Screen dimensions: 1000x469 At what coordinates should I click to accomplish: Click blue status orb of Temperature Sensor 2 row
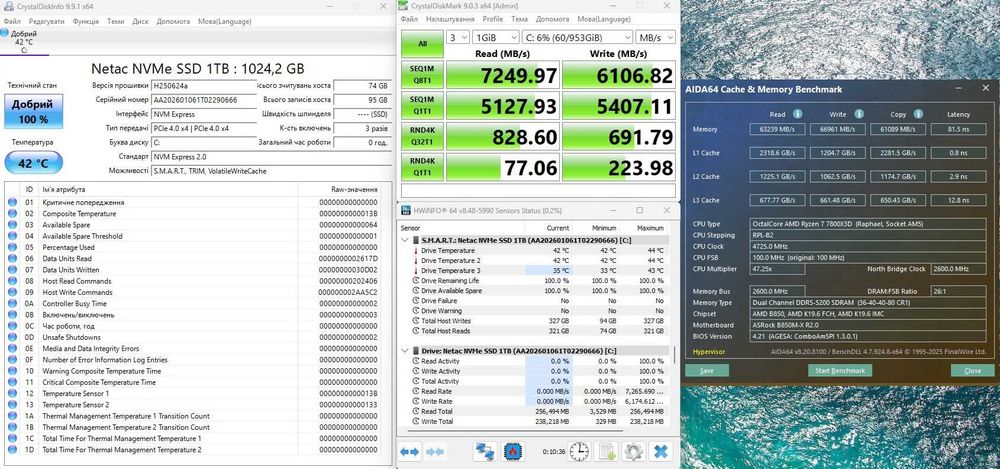point(12,405)
